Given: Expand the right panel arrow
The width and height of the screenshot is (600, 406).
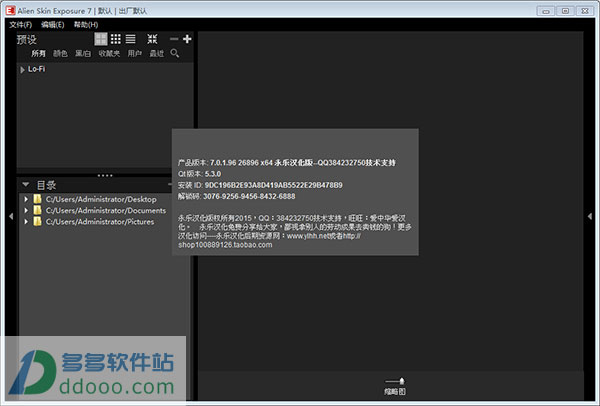Looking at the screenshot, I should coord(590,217).
